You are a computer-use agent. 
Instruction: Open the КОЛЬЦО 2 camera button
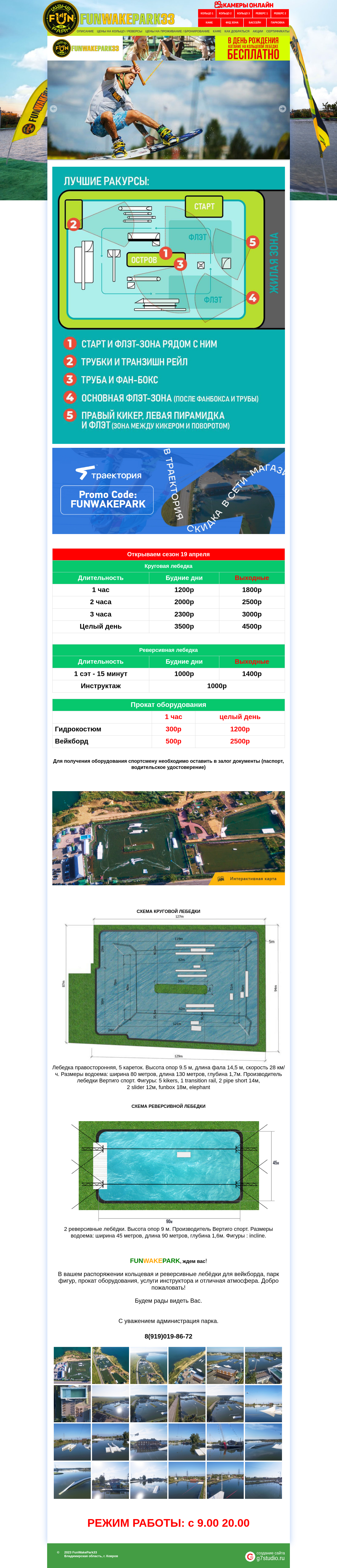pyautogui.click(x=225, y=13)
